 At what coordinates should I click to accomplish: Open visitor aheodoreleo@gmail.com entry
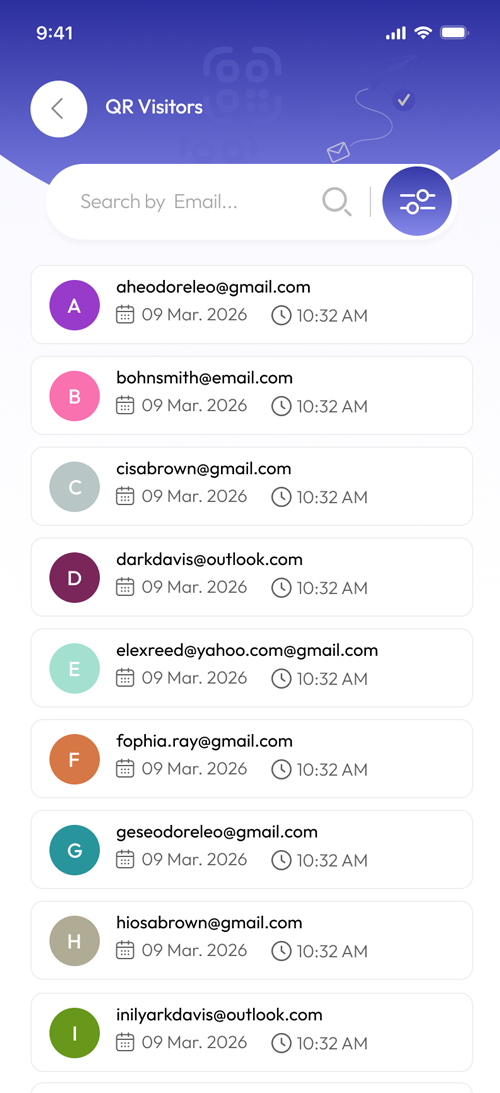252,305
